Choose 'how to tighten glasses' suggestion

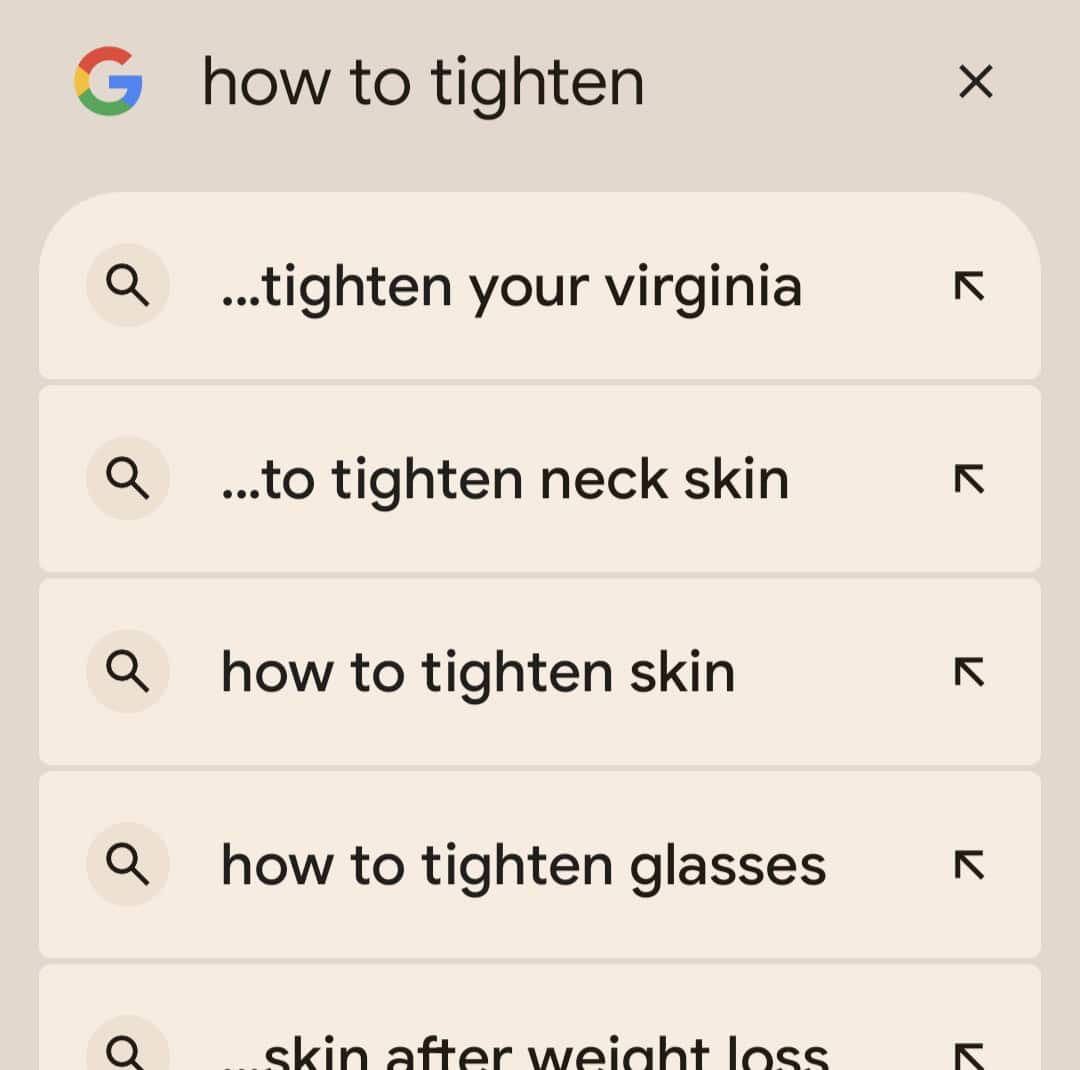(523, 865)
